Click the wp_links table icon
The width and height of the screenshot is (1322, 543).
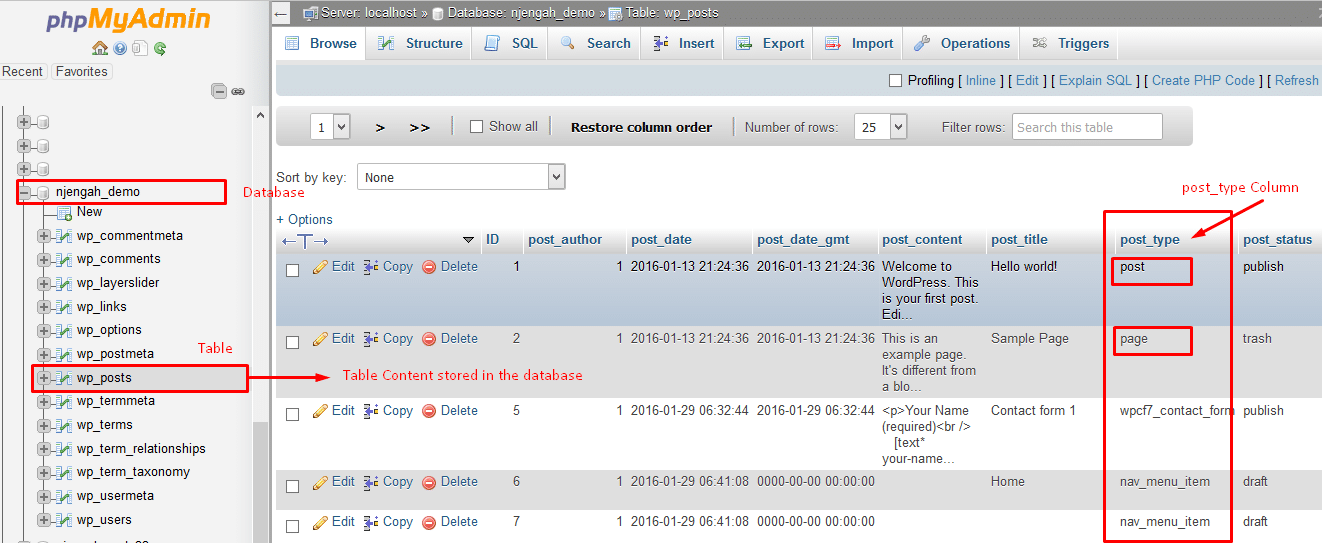tap(63, 307)
